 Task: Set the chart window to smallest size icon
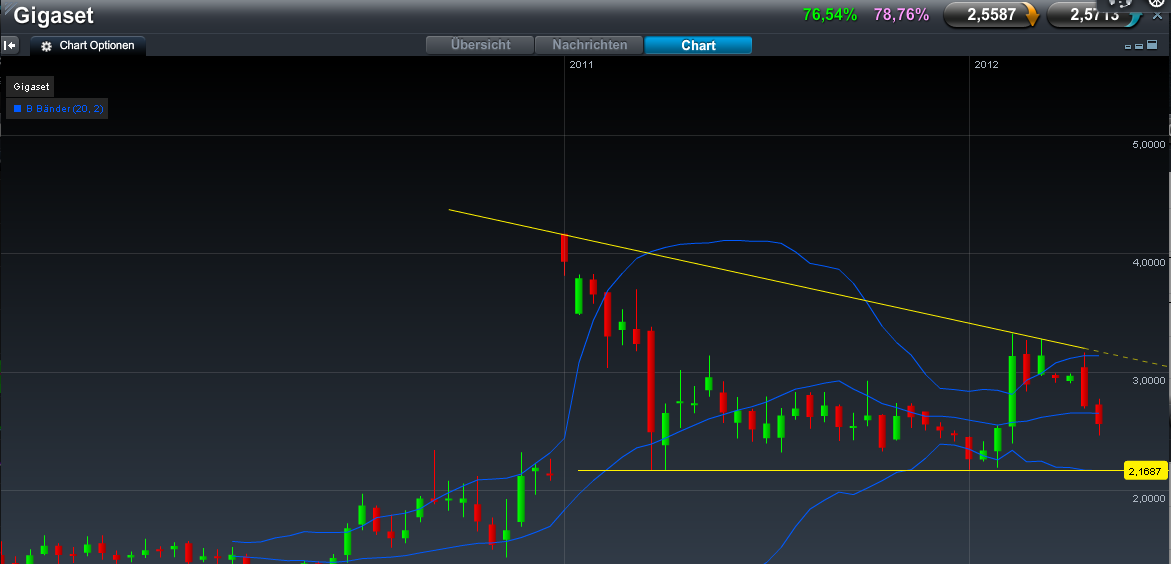pos(1128,47)
